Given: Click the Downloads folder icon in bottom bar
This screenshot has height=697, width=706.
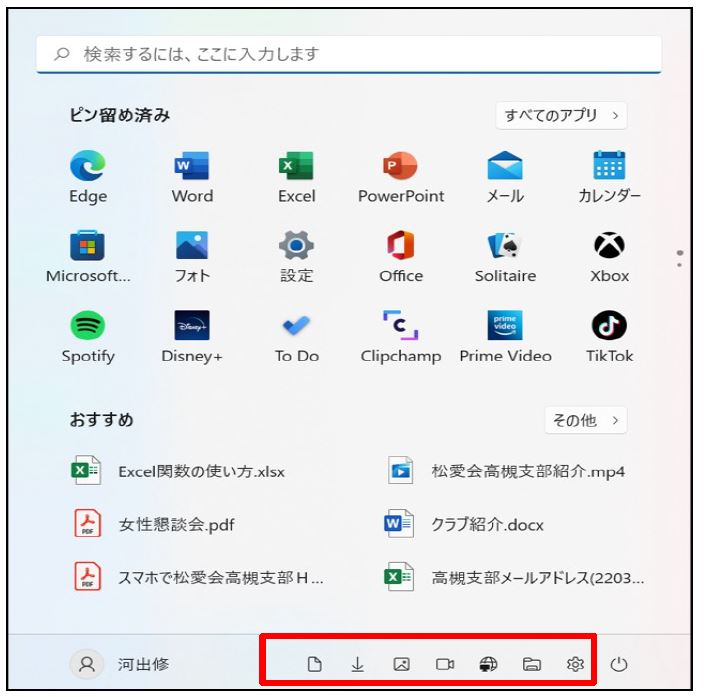Looking at the screenshot, I should 357,664.
